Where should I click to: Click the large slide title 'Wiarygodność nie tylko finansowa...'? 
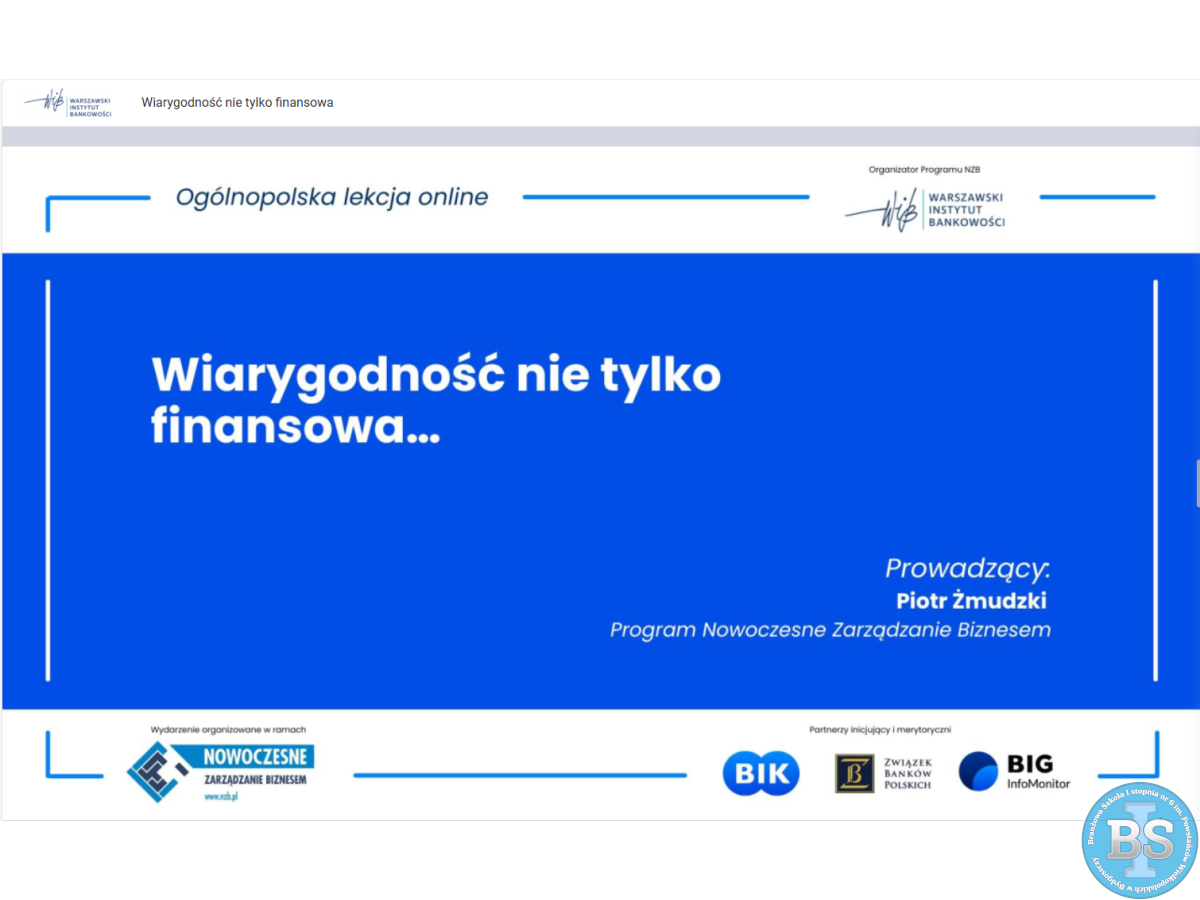pyautogui.click(x=436, y=400)
